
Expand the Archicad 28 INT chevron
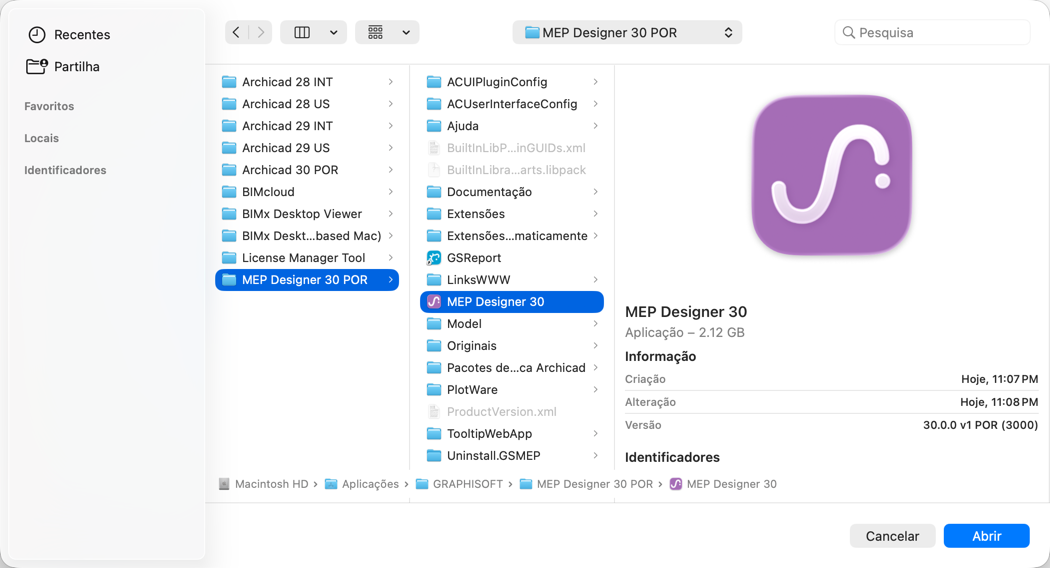(x=390, y=82)
